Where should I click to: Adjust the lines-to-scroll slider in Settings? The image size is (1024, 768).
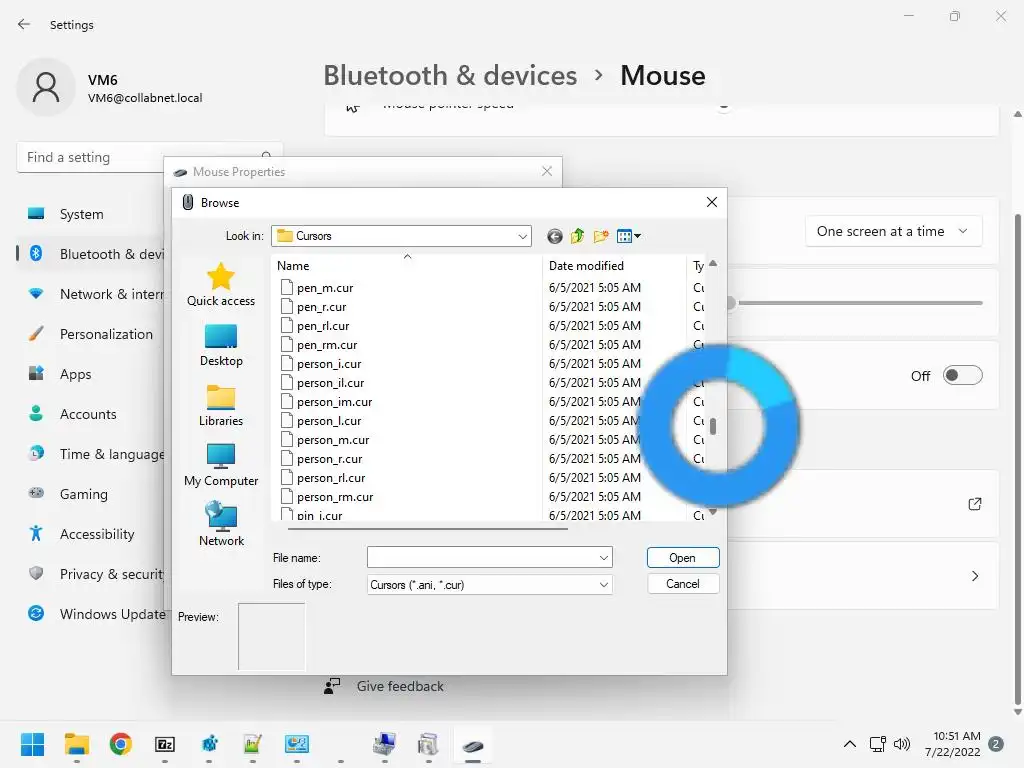pos(856,303)
